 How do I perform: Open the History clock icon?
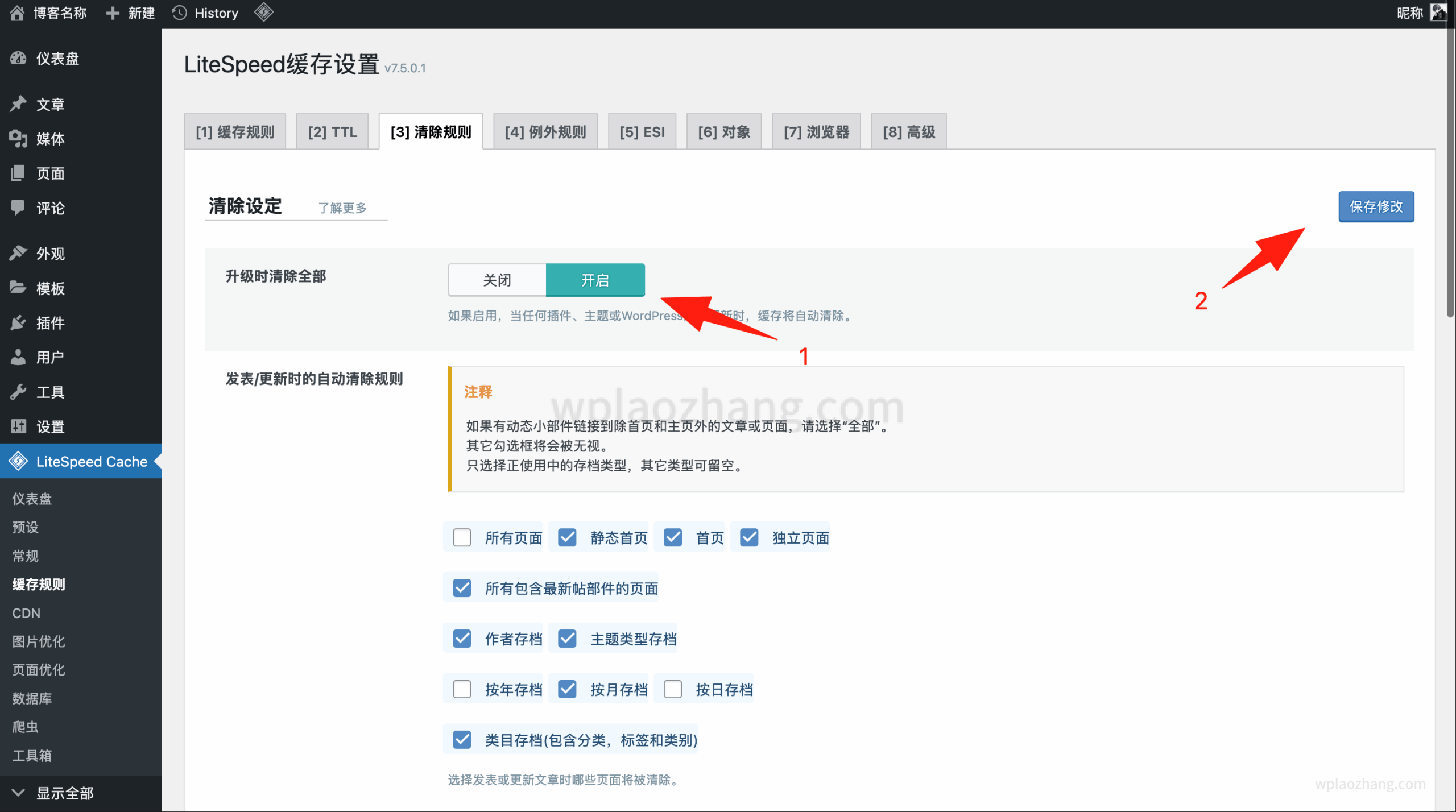coord(179,13)
